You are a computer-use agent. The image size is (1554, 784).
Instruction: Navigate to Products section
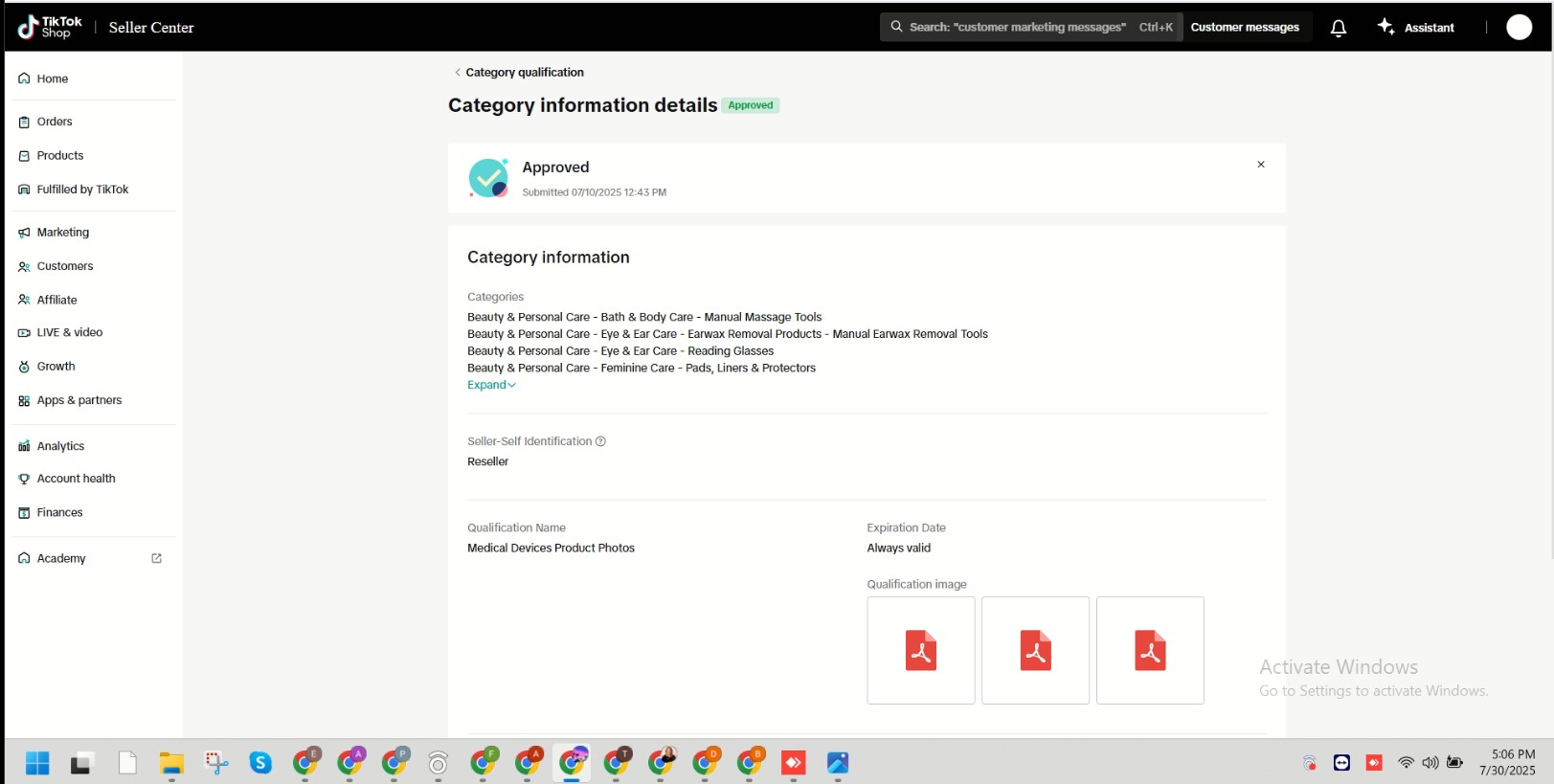pyautogui.click(x=59, y=155)
